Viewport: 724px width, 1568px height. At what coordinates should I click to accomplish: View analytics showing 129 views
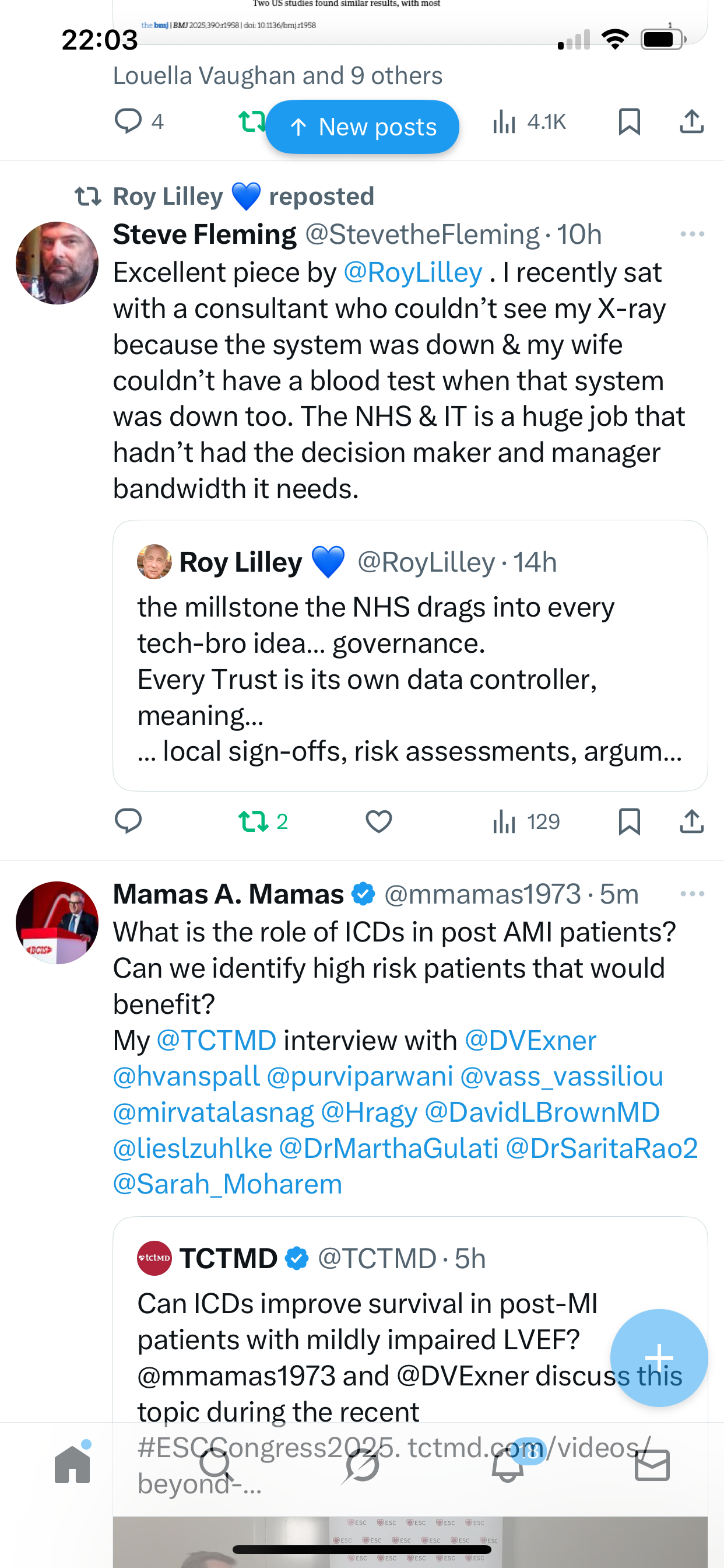[526, 822]
